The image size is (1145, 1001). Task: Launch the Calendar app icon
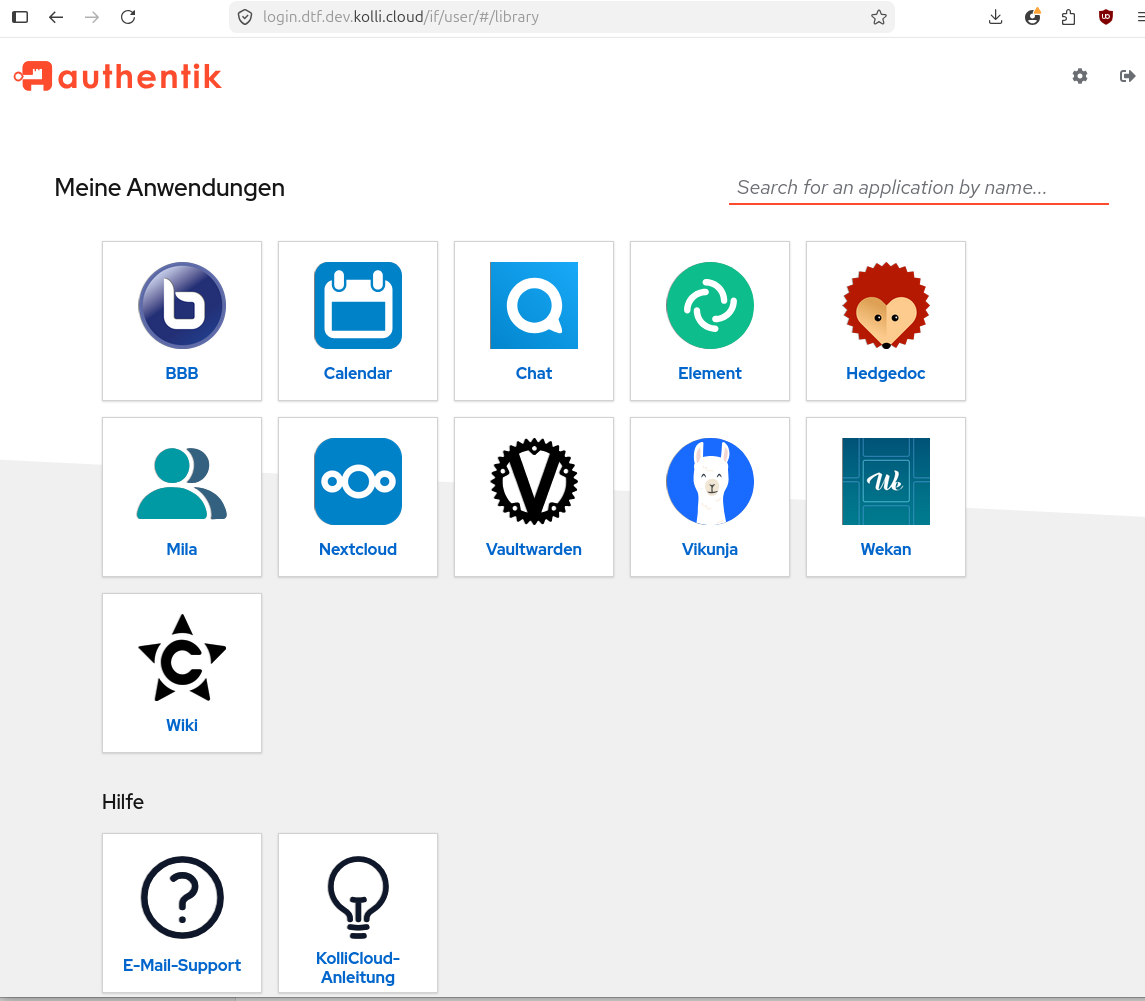pyautogui.click(x=358, y=305)
